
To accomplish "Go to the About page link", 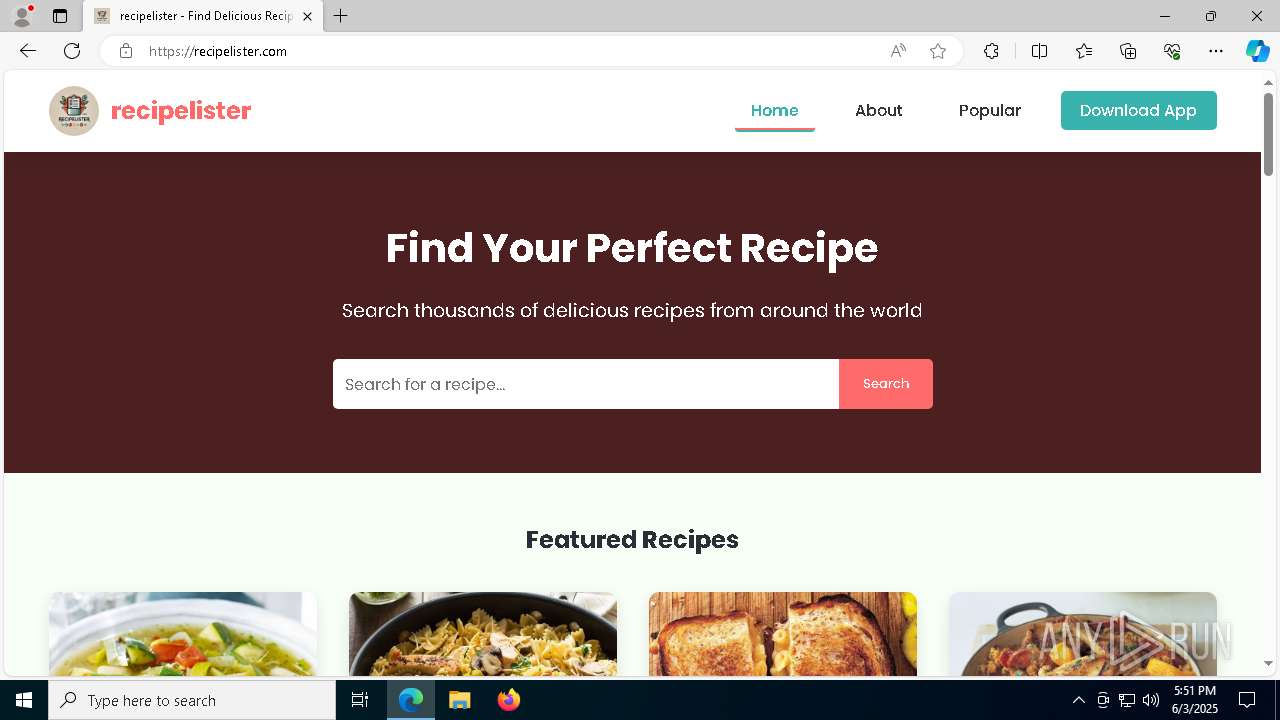I will click(x=879, y=111).
